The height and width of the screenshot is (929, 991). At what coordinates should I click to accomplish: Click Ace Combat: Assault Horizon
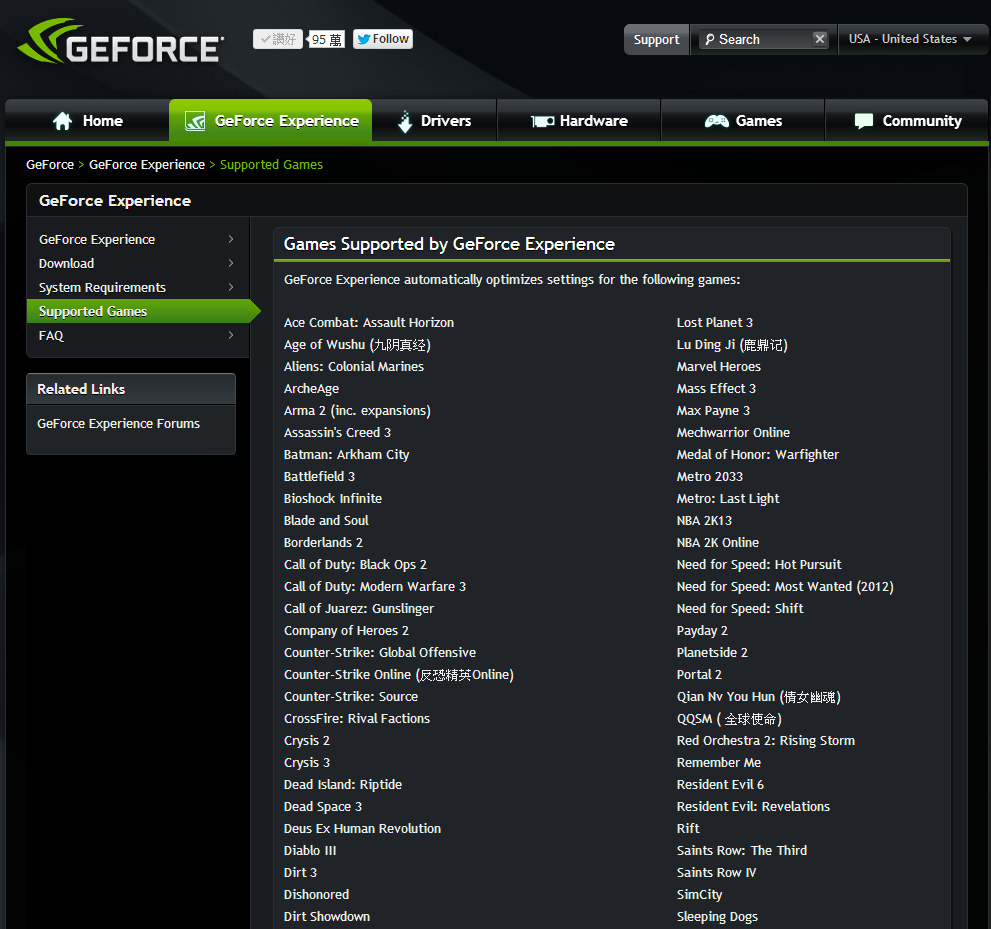[368, 322]
